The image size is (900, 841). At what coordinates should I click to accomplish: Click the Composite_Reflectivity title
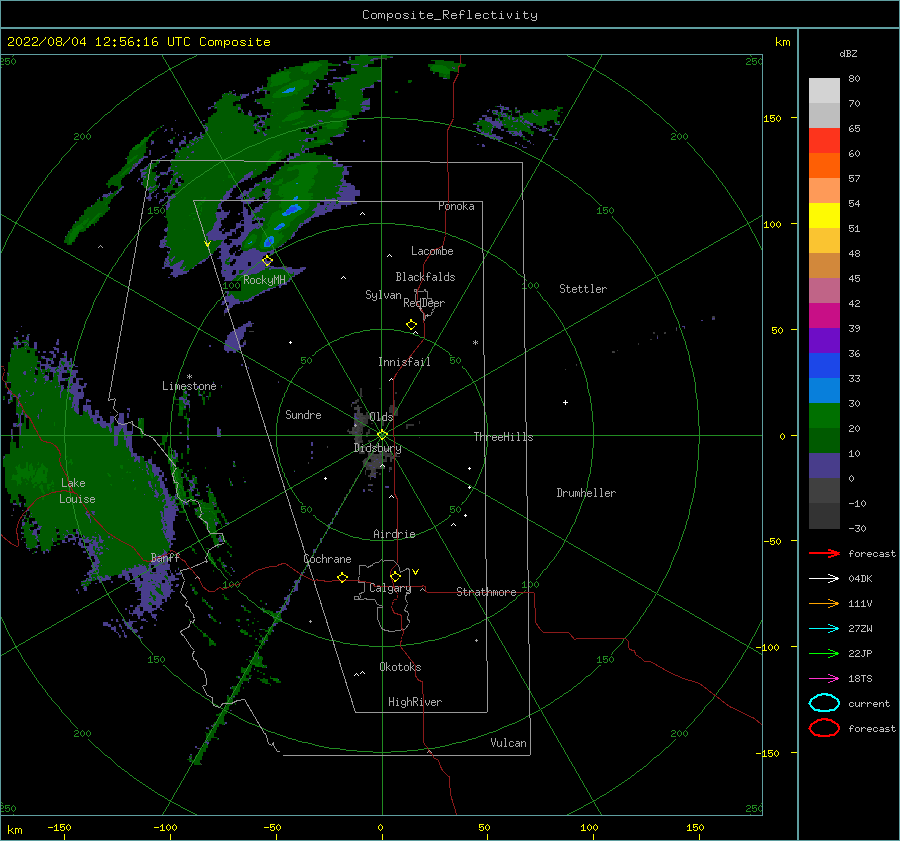[450, 15]
